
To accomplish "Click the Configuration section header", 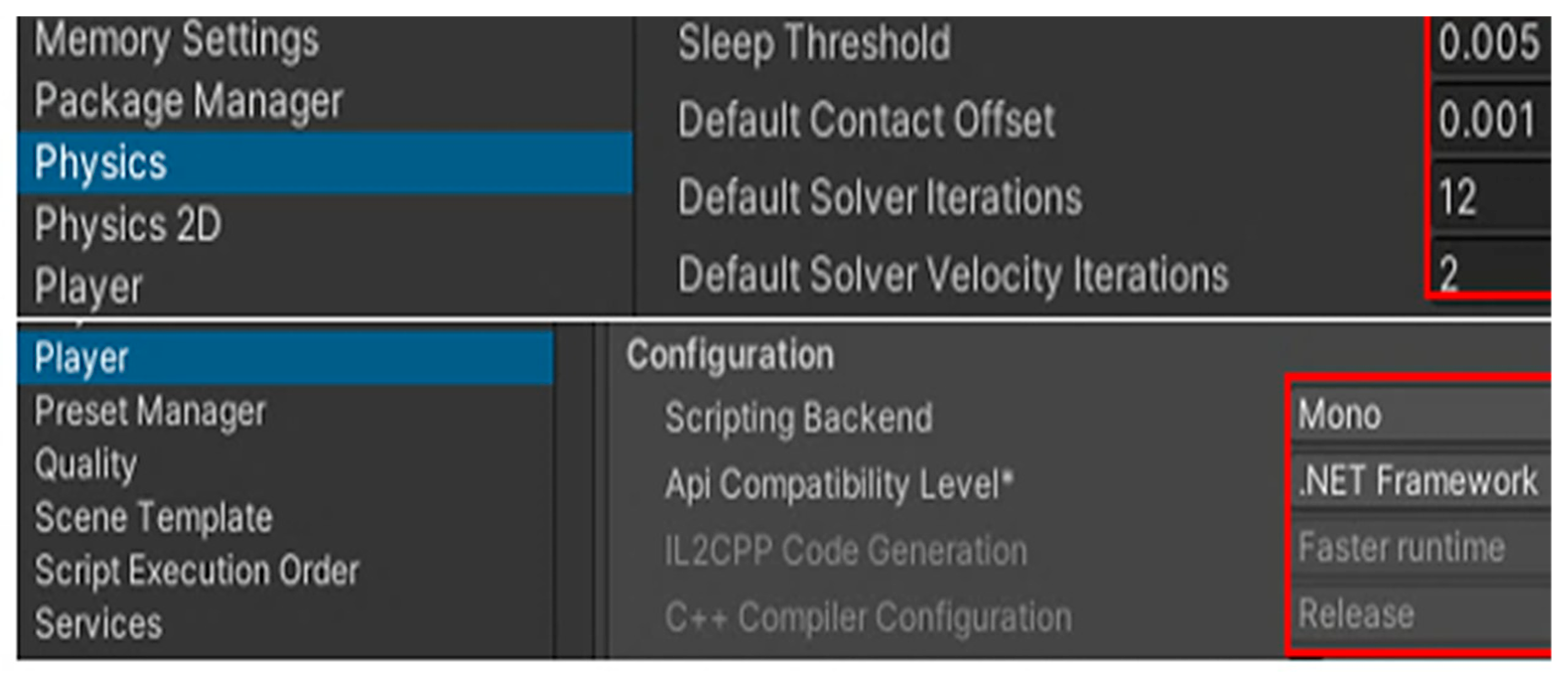I will click(730, 355).
